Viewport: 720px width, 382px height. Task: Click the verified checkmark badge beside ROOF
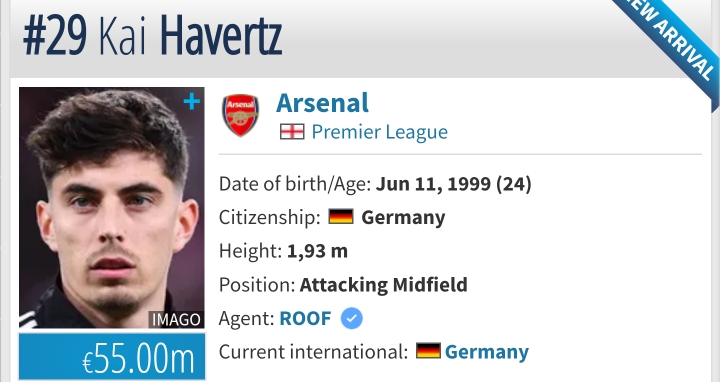coord(352,318)
